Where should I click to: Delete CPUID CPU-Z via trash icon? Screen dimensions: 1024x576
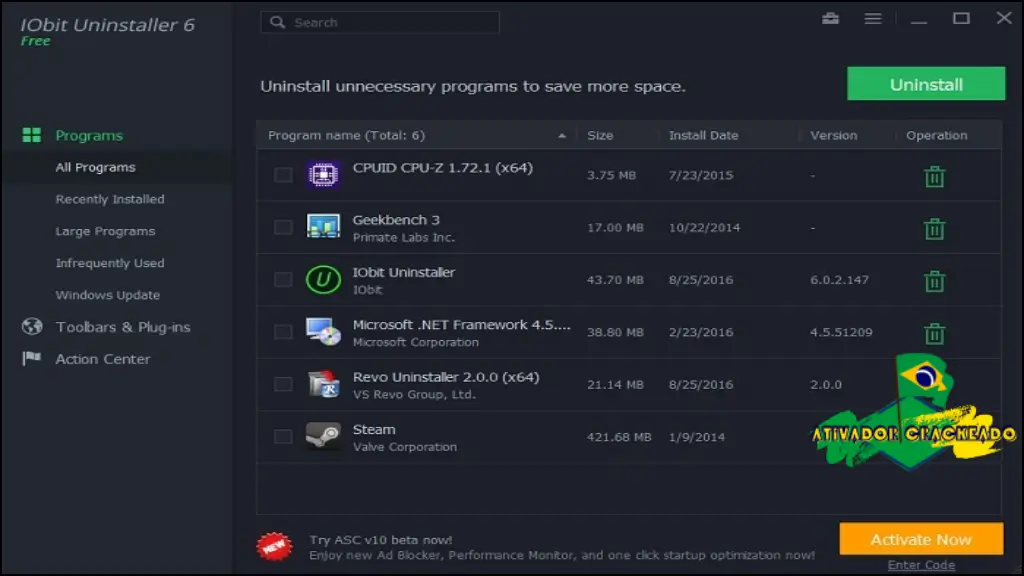935,176
